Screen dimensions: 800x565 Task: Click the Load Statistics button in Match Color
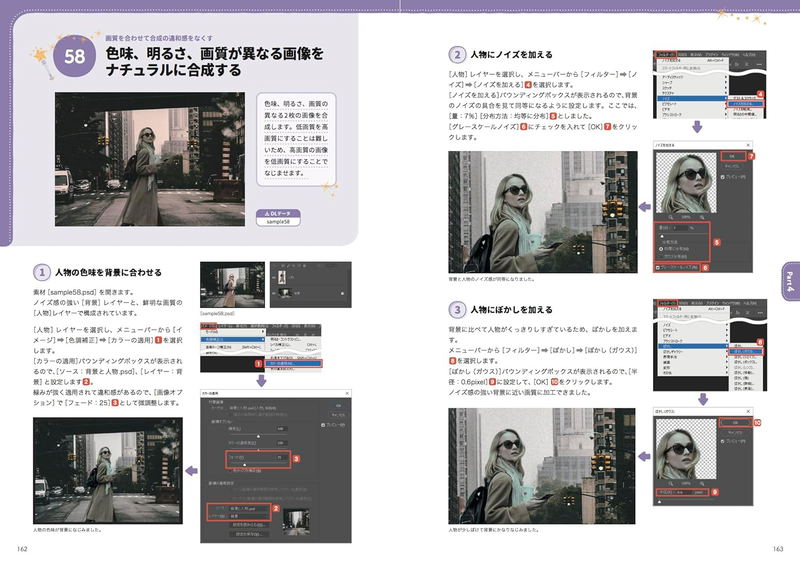(249, 525)
